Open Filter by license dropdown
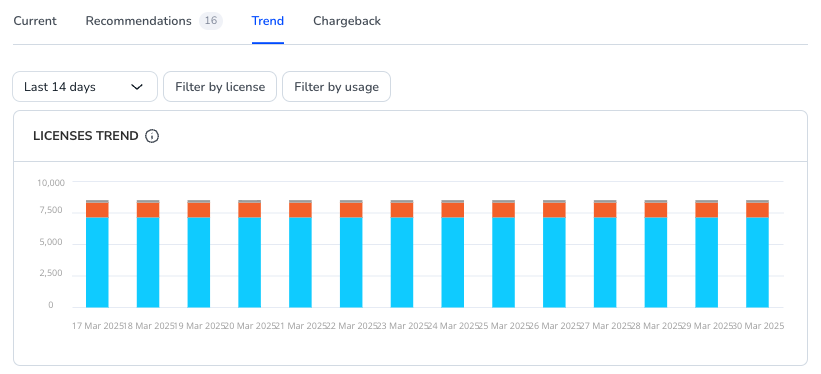 220,86
